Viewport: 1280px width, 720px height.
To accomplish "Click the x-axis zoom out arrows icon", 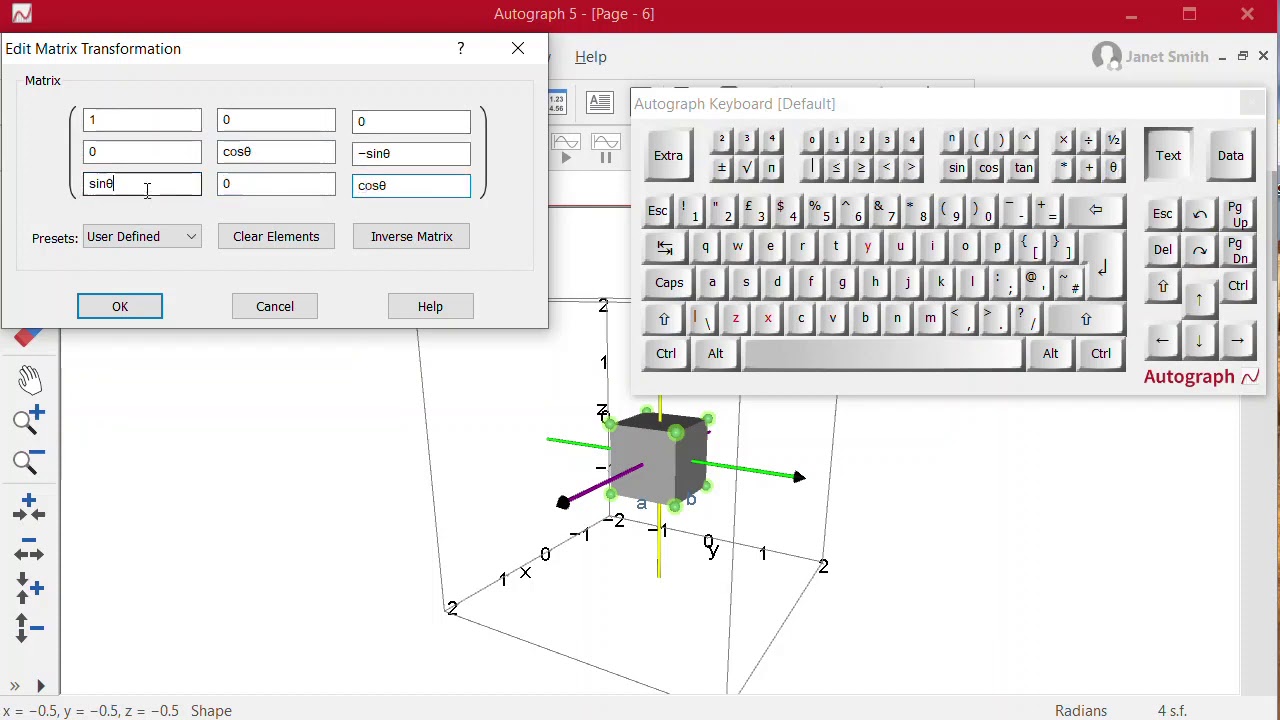I will [28, 547].
